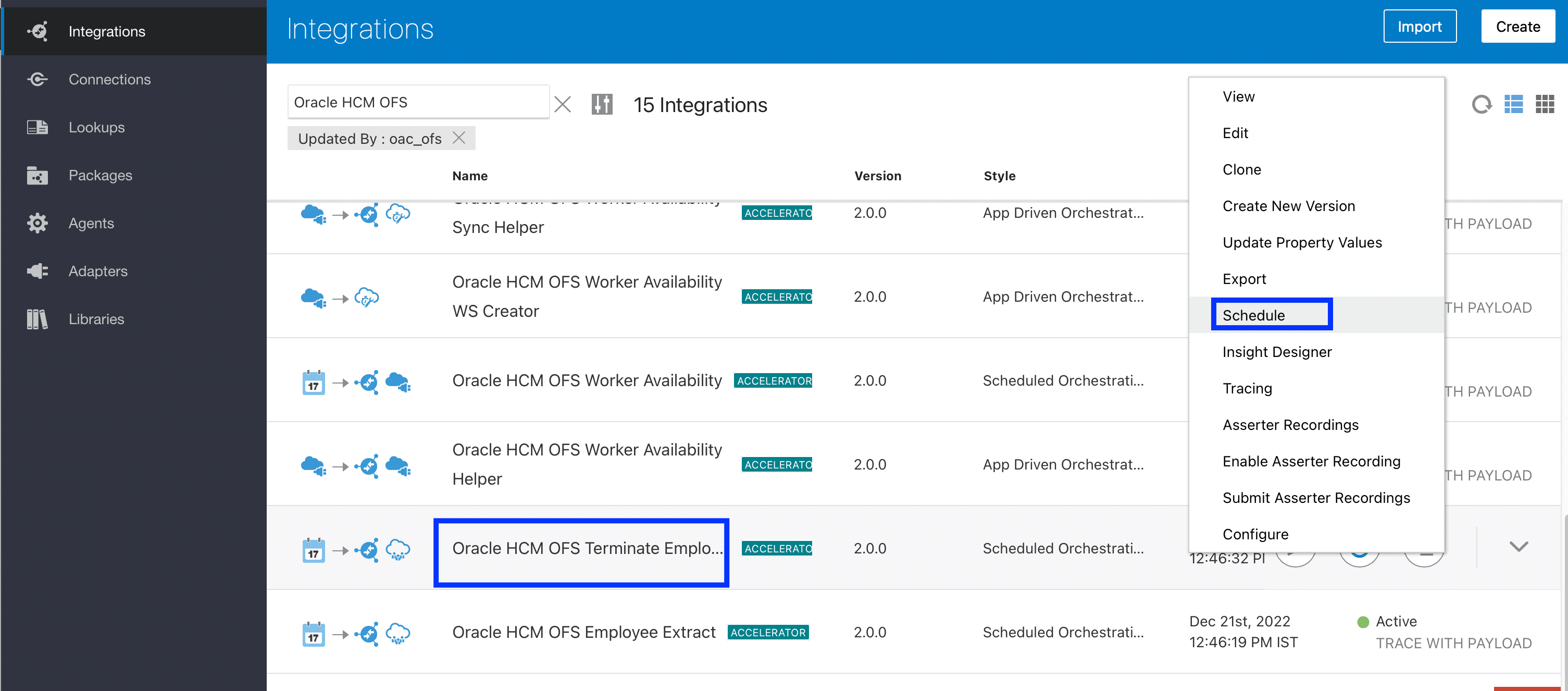Click the Oracle HCM OFS search field
The width and height of the screenshot is (1568, 691).
418,102
